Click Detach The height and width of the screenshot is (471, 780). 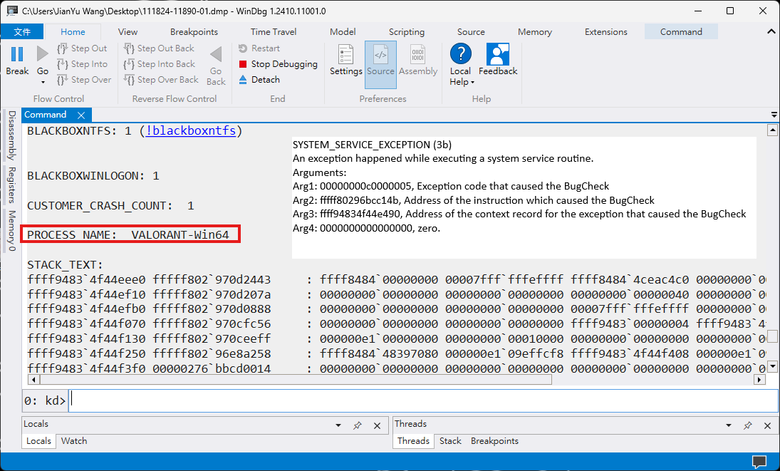click(x=259, y=80)
